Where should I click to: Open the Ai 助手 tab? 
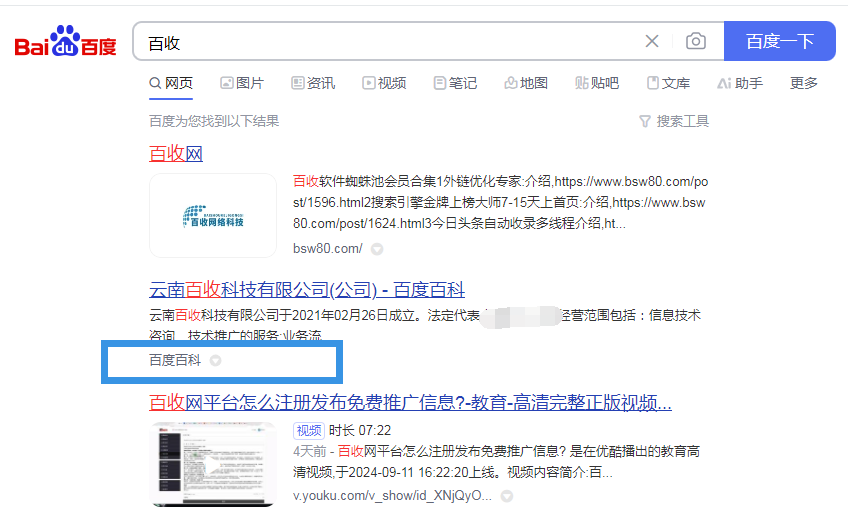click(740, 83)
